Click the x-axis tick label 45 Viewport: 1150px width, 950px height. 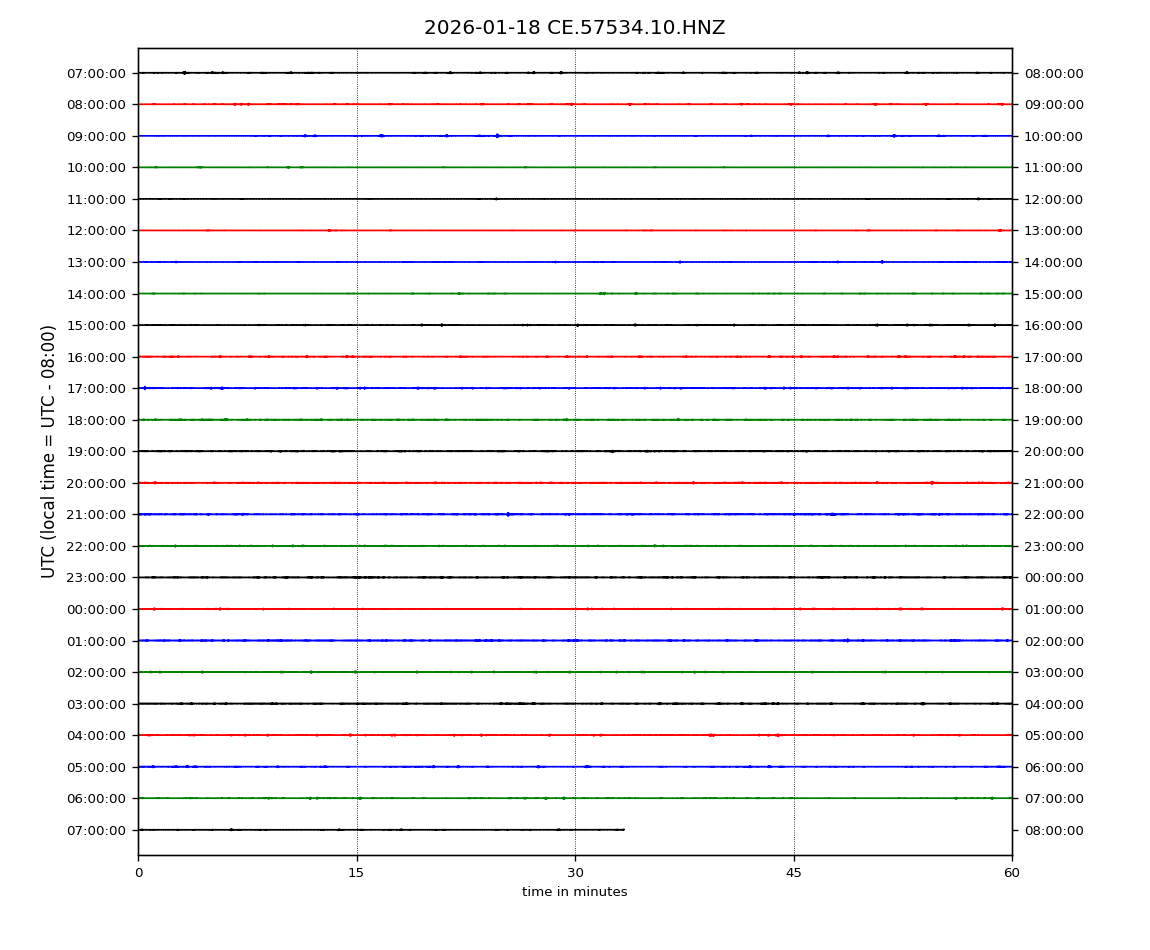tap(794, 873)
